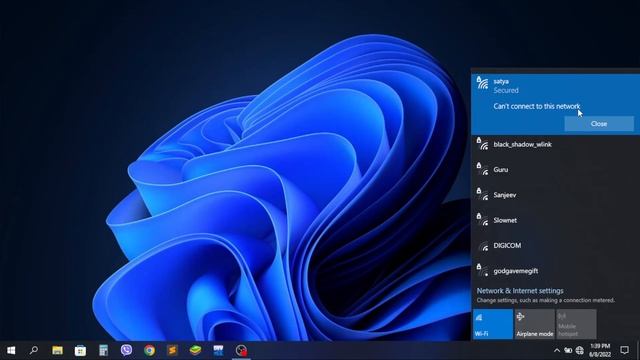640x360 pixels.
Task: Select the black_shadow_wlink Wi-Fi network
Action: pos(556,144)
